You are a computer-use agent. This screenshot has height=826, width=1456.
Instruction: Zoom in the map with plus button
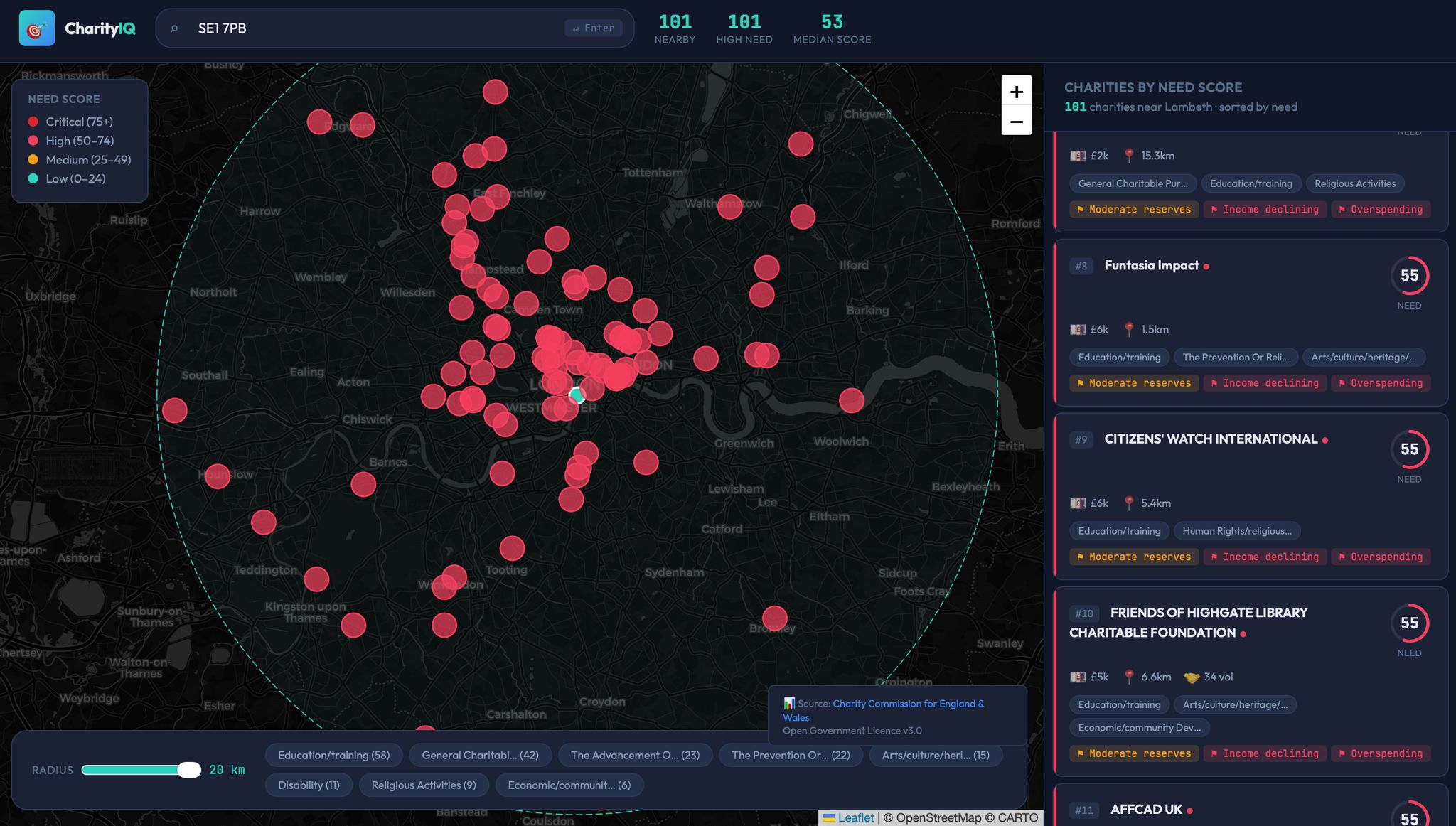pyautogui.click(x=1016, y=91)
